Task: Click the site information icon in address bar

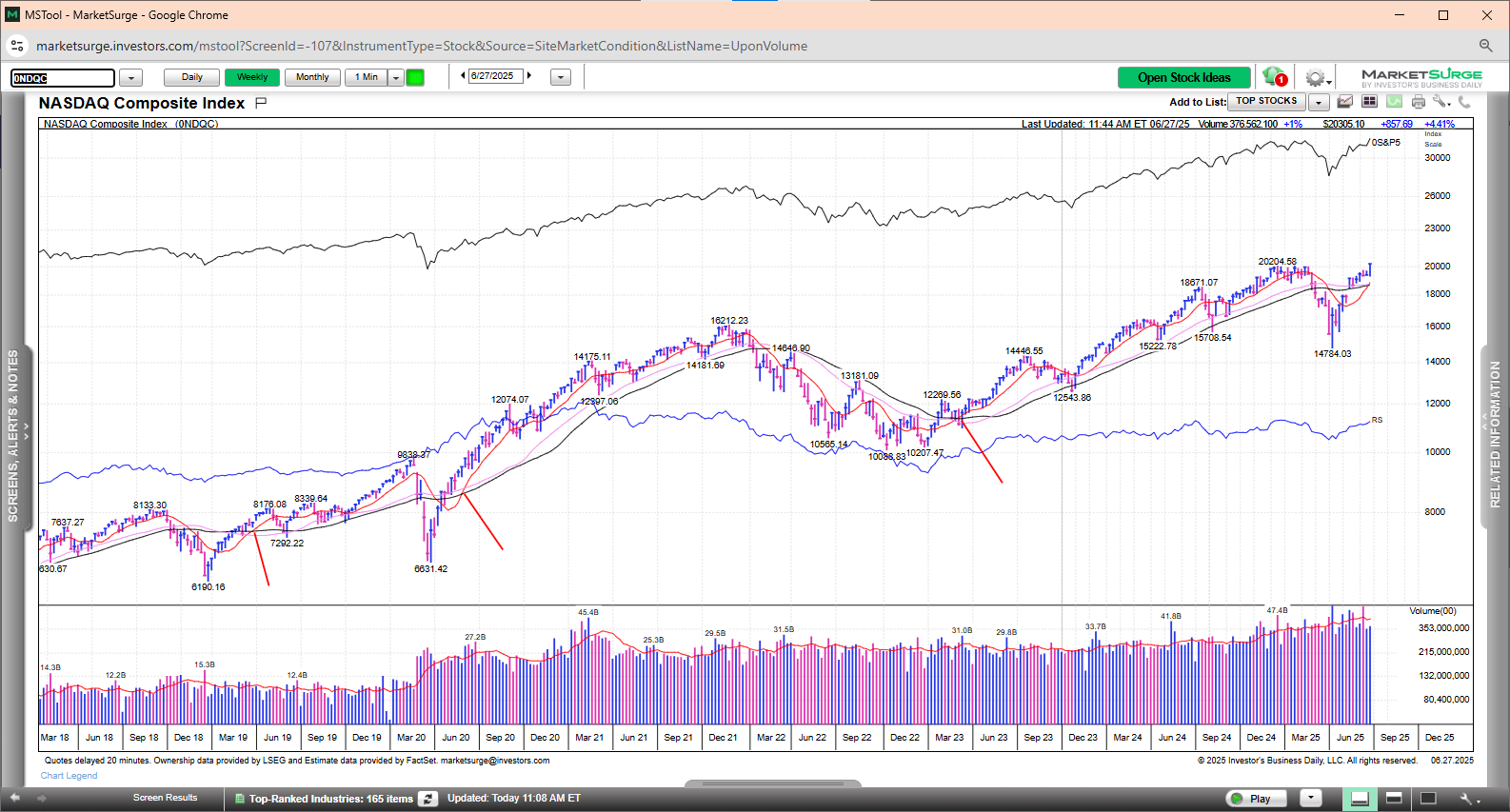Action: click(x=17, y=46)
